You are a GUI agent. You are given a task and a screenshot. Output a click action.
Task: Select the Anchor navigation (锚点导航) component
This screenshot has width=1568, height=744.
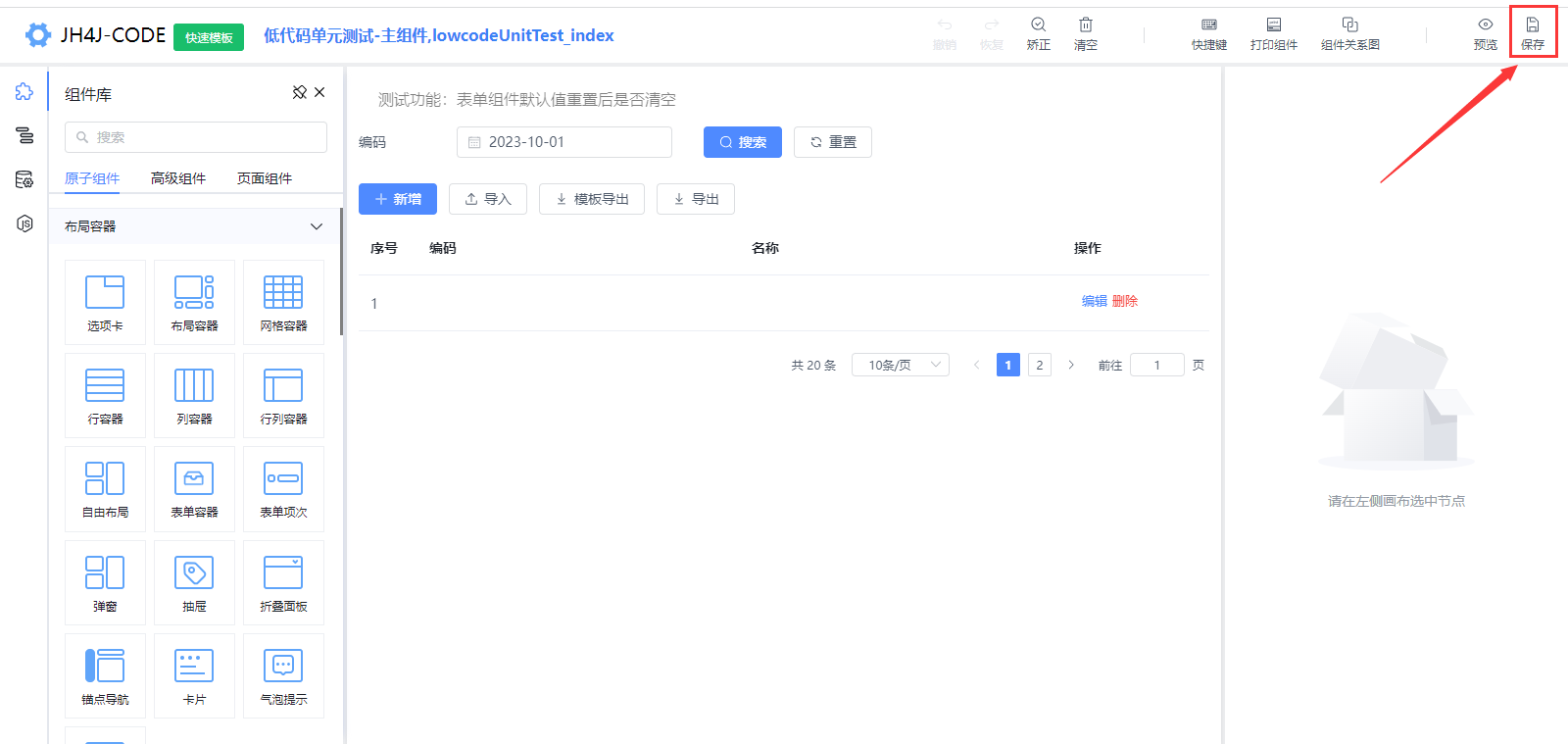(105, 675)
